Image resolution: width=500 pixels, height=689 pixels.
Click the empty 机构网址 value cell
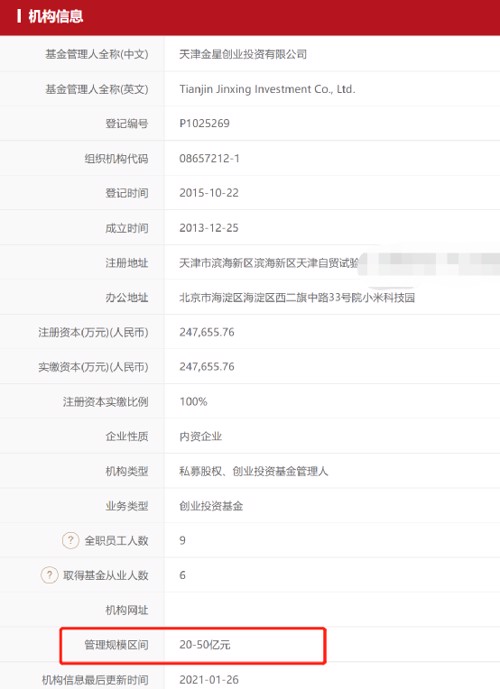click(332, 610)
